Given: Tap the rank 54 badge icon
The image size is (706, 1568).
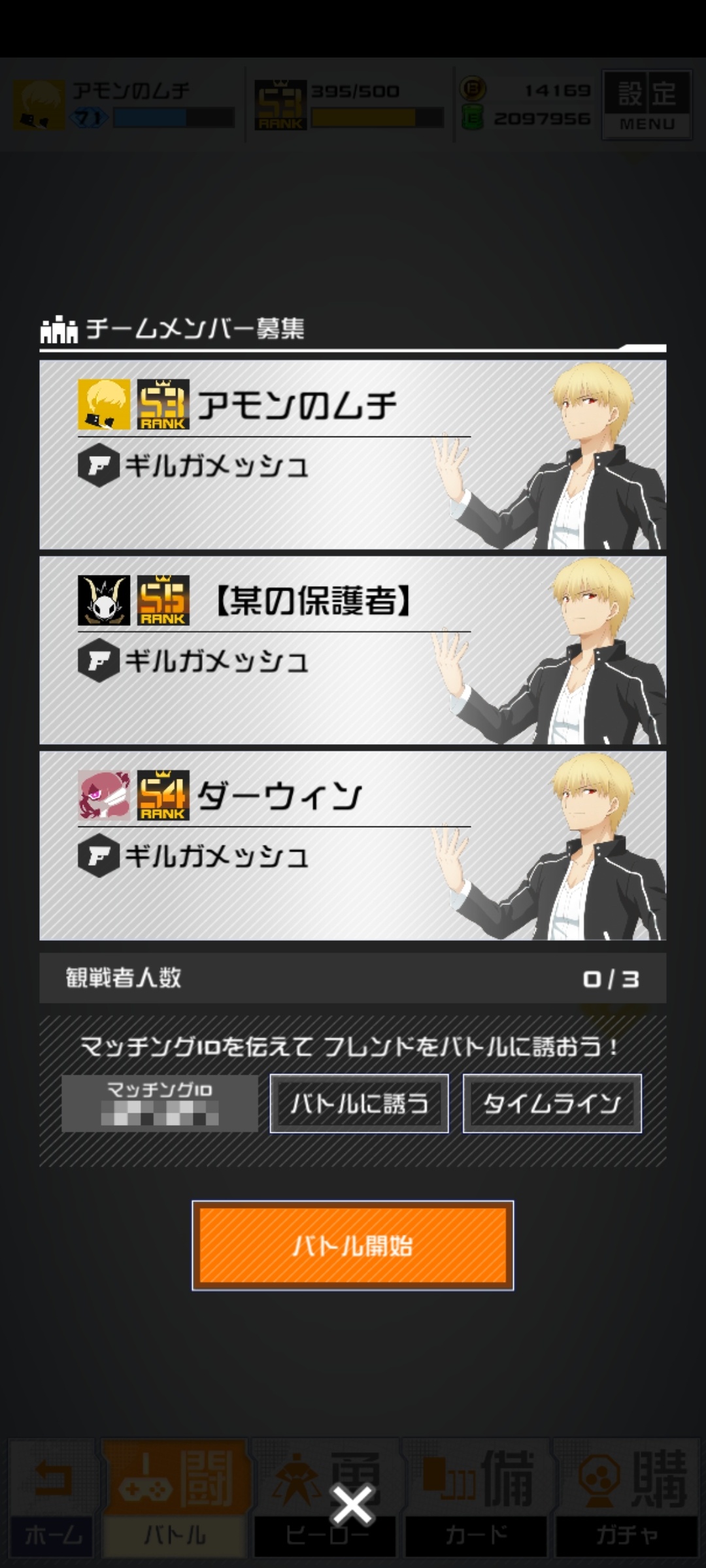Looking at the screenshot, I should [x=163, y=795].
